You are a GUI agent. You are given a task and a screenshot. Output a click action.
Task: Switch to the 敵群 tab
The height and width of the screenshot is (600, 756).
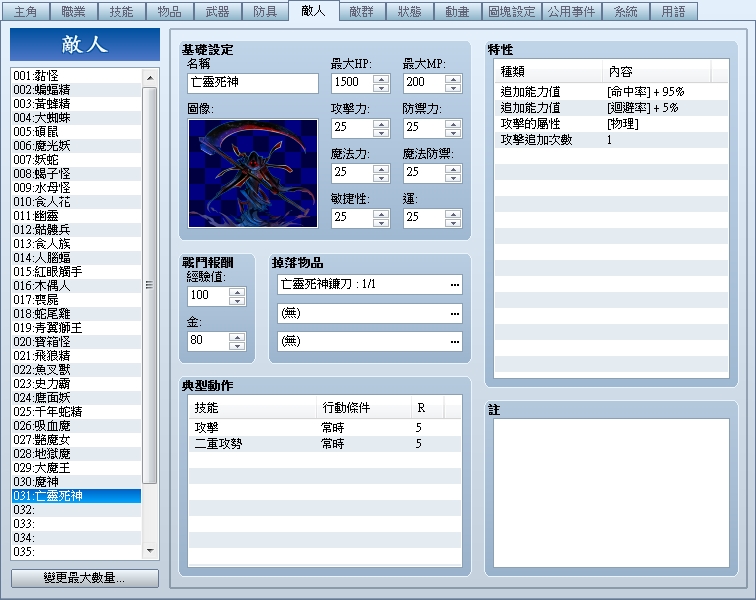(x=362, y=11)
